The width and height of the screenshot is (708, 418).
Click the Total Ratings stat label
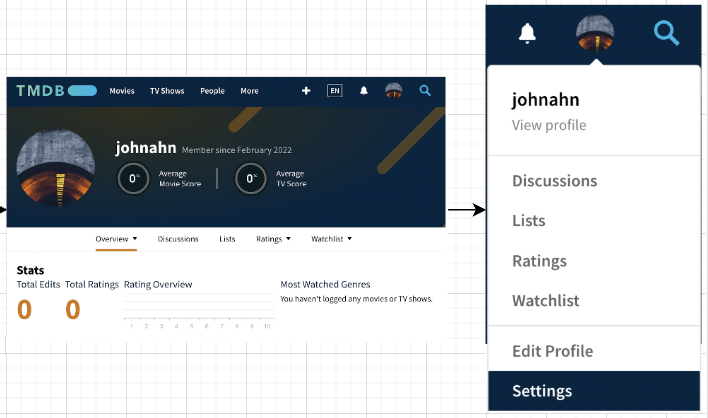point(92,284)
